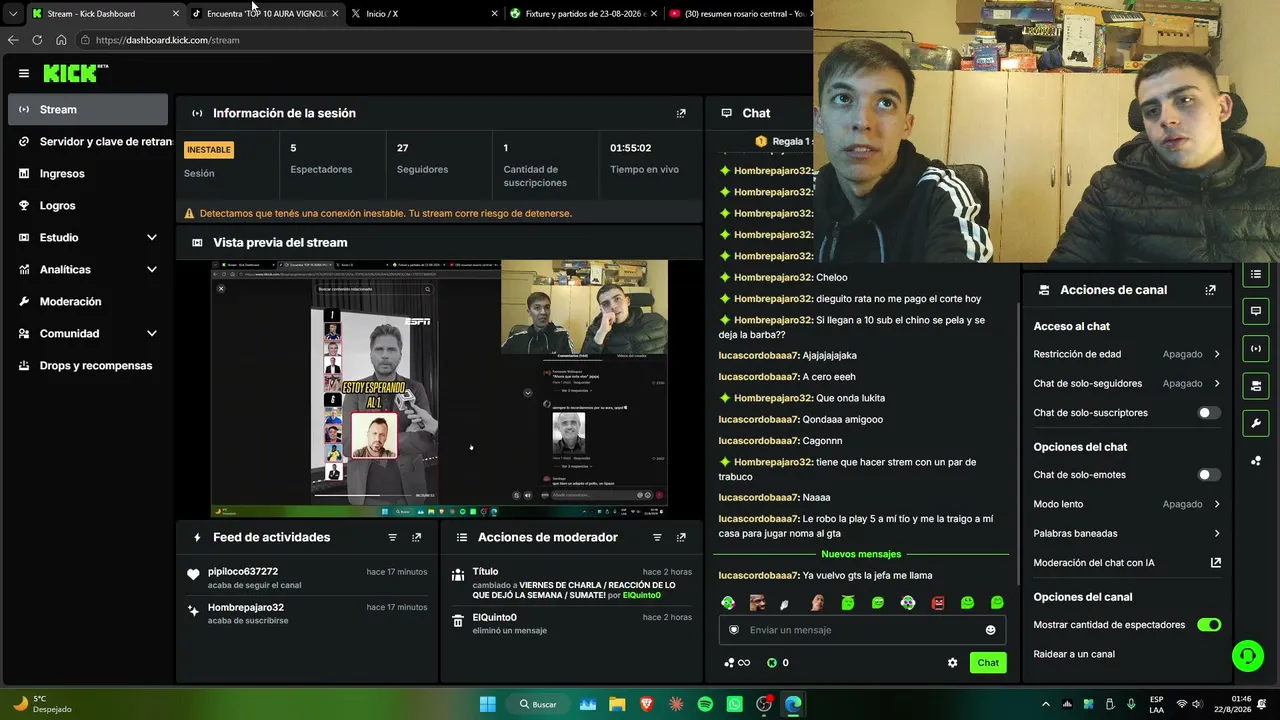1280x720 pixels.
Task: Pop out the Feed de actividades panel
Action: coord(417,537)
